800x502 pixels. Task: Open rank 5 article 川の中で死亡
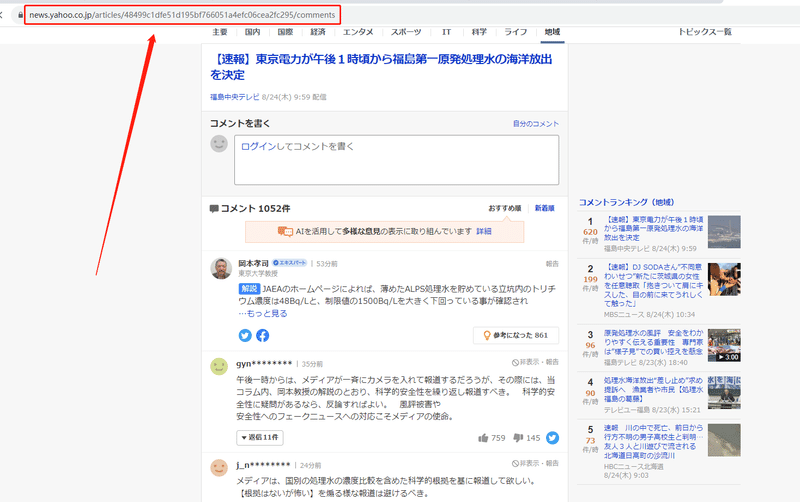click(653, 441)
